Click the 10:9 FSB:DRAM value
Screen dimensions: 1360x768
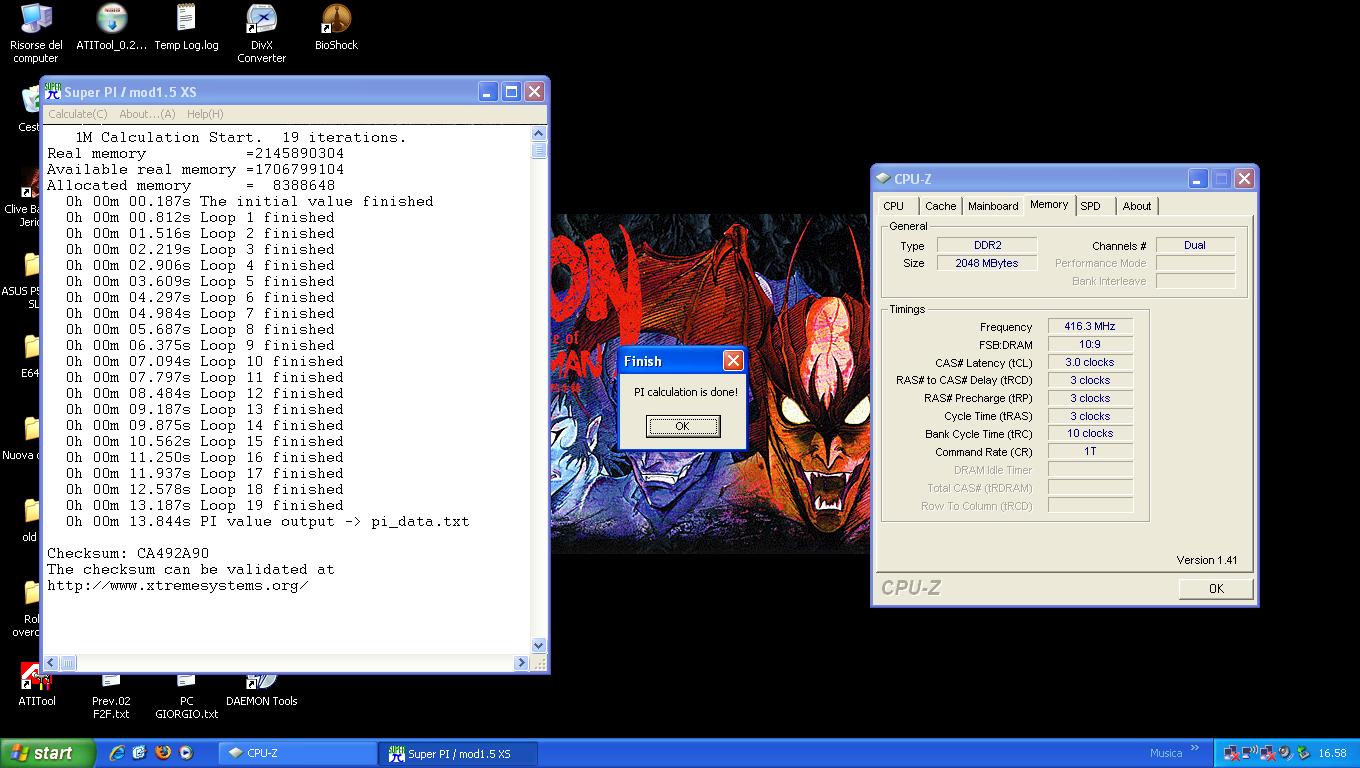click(x=1090, y=344)
